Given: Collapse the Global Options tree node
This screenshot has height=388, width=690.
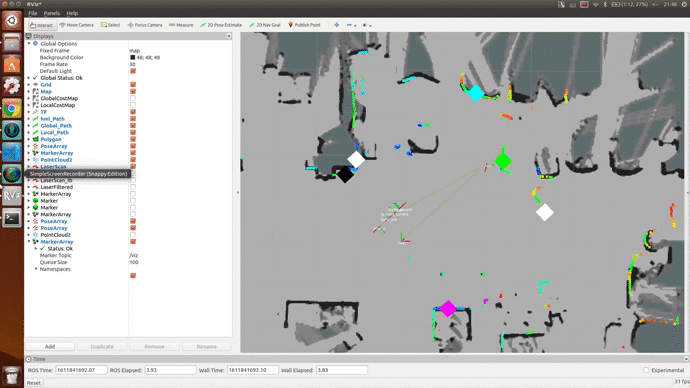Looking at the screenshot, I should click(29, 44).
